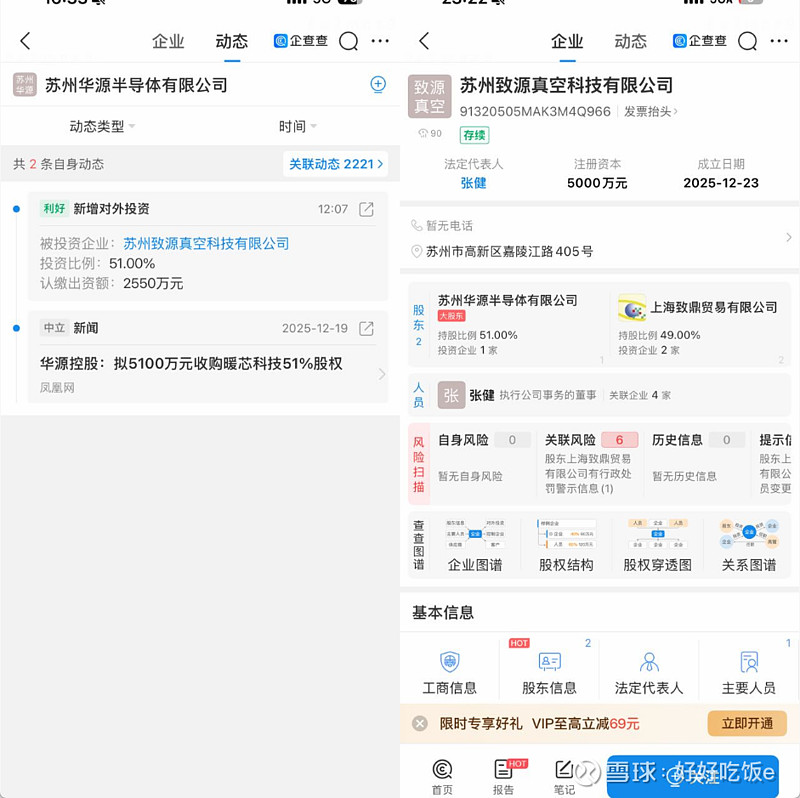Open 法定代表人 section
800x798 pixels.
[x=649, y=672]
